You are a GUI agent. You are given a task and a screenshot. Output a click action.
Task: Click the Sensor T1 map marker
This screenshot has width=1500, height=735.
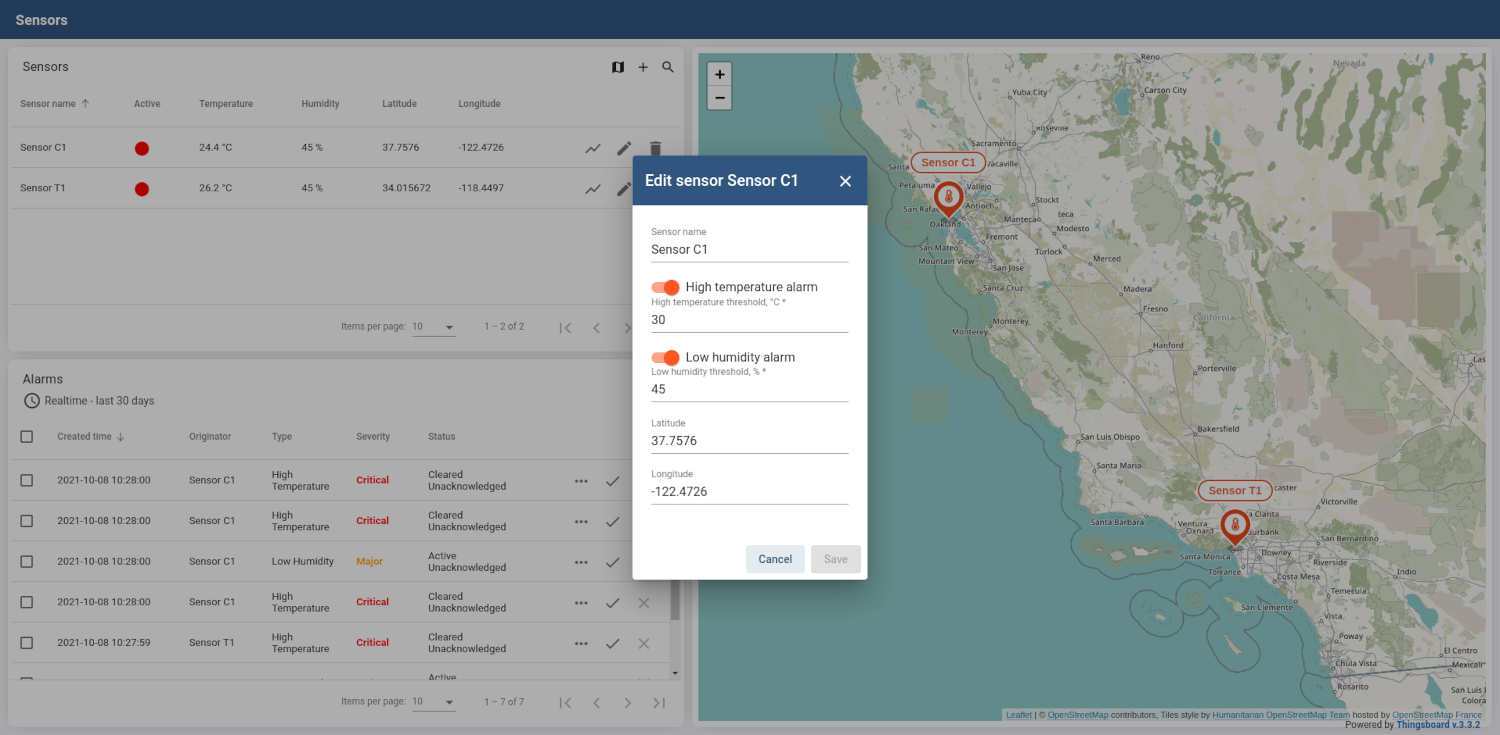[x=1235, y=525]
